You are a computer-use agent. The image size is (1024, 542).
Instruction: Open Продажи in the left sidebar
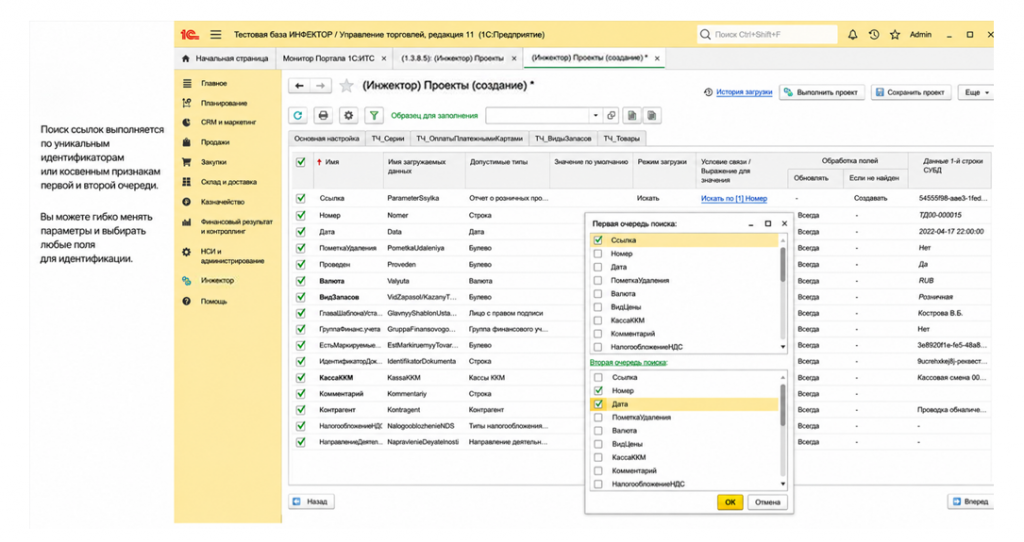(215, 142)
